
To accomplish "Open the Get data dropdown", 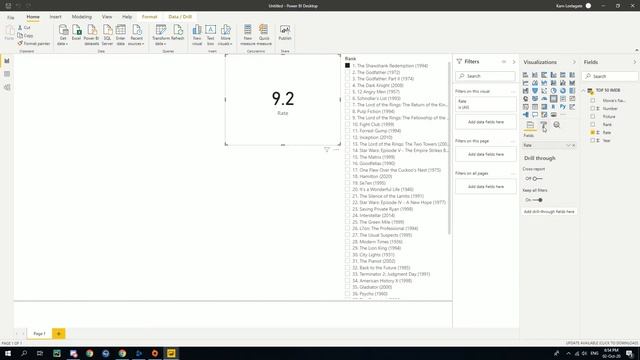I will (x=62, y=43).
